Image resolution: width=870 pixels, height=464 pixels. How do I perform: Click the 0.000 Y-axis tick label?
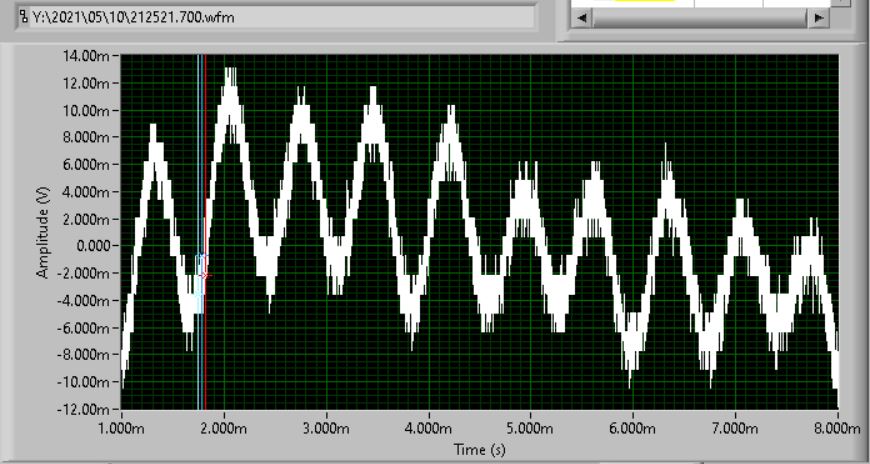95,246
